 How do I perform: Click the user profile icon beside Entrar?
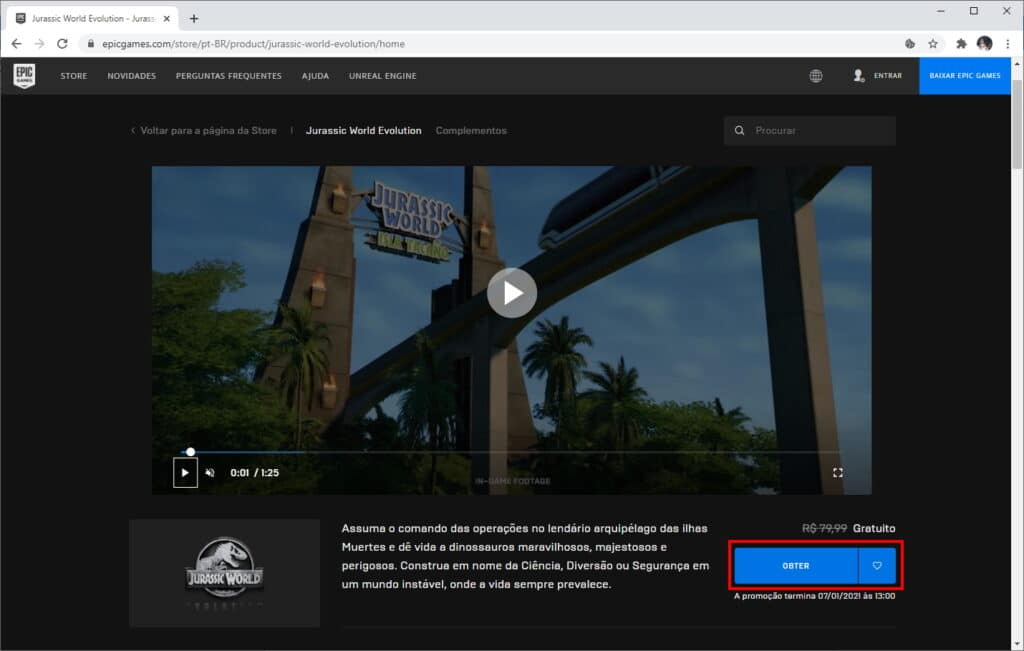[859, 76]
